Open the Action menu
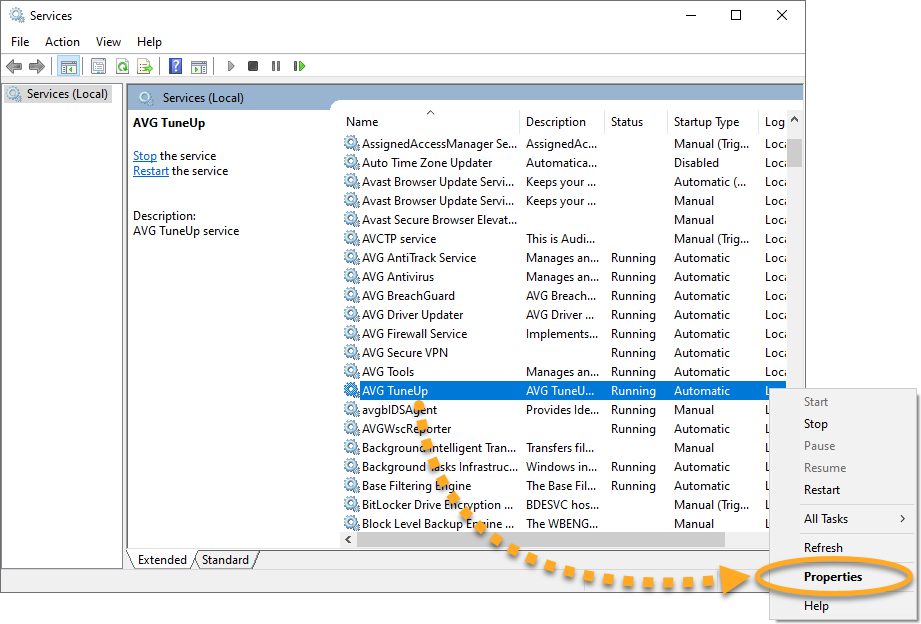Viewport: 921px width, 624px height. coord(62,41)
